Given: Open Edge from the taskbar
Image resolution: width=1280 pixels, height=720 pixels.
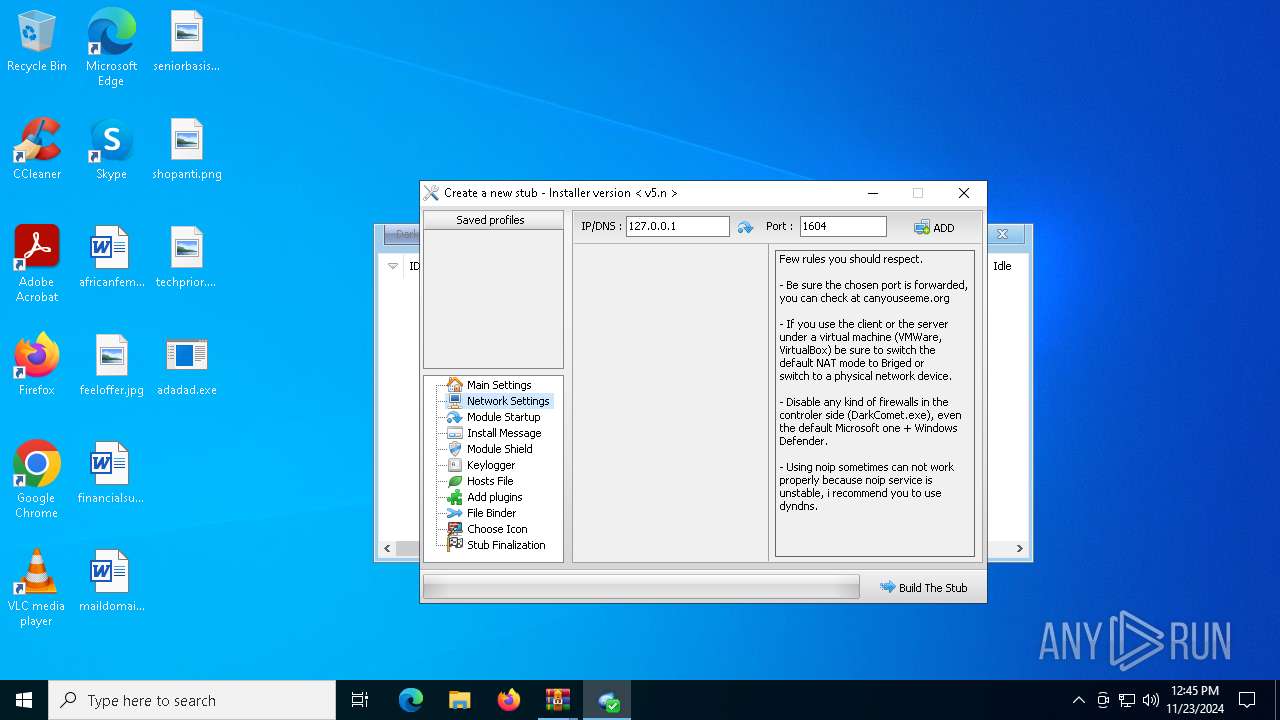Looking at the screenshot, I should (410, 700).
